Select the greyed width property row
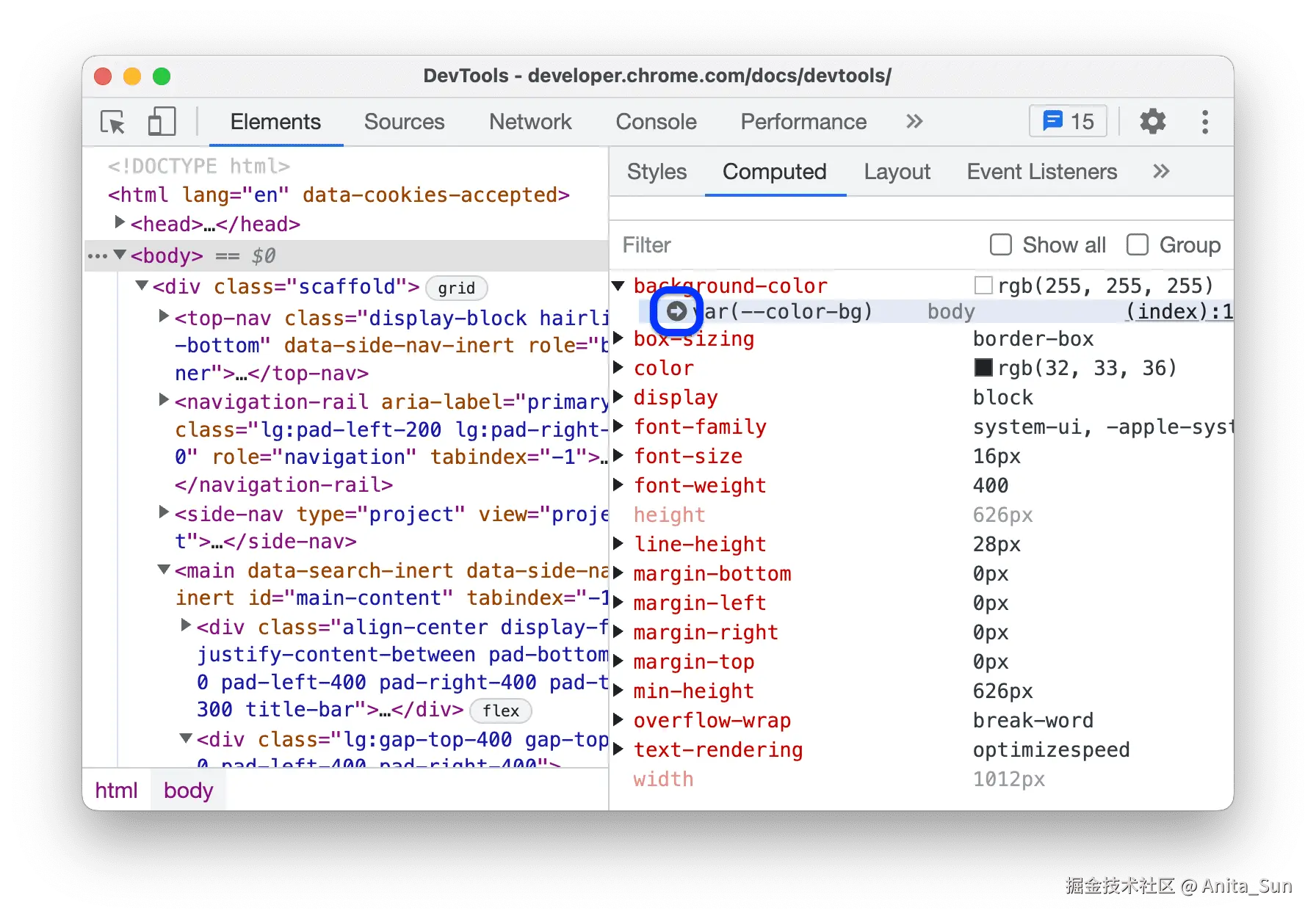Screen dimensions: 1316x919 click(x=922, y=779)
